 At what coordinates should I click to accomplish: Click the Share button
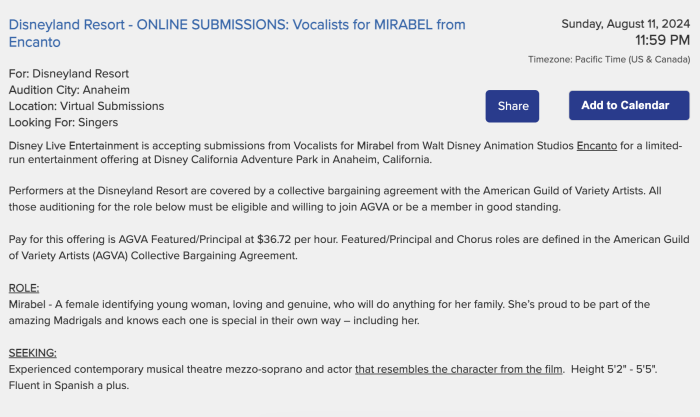(x=512, y=106)
